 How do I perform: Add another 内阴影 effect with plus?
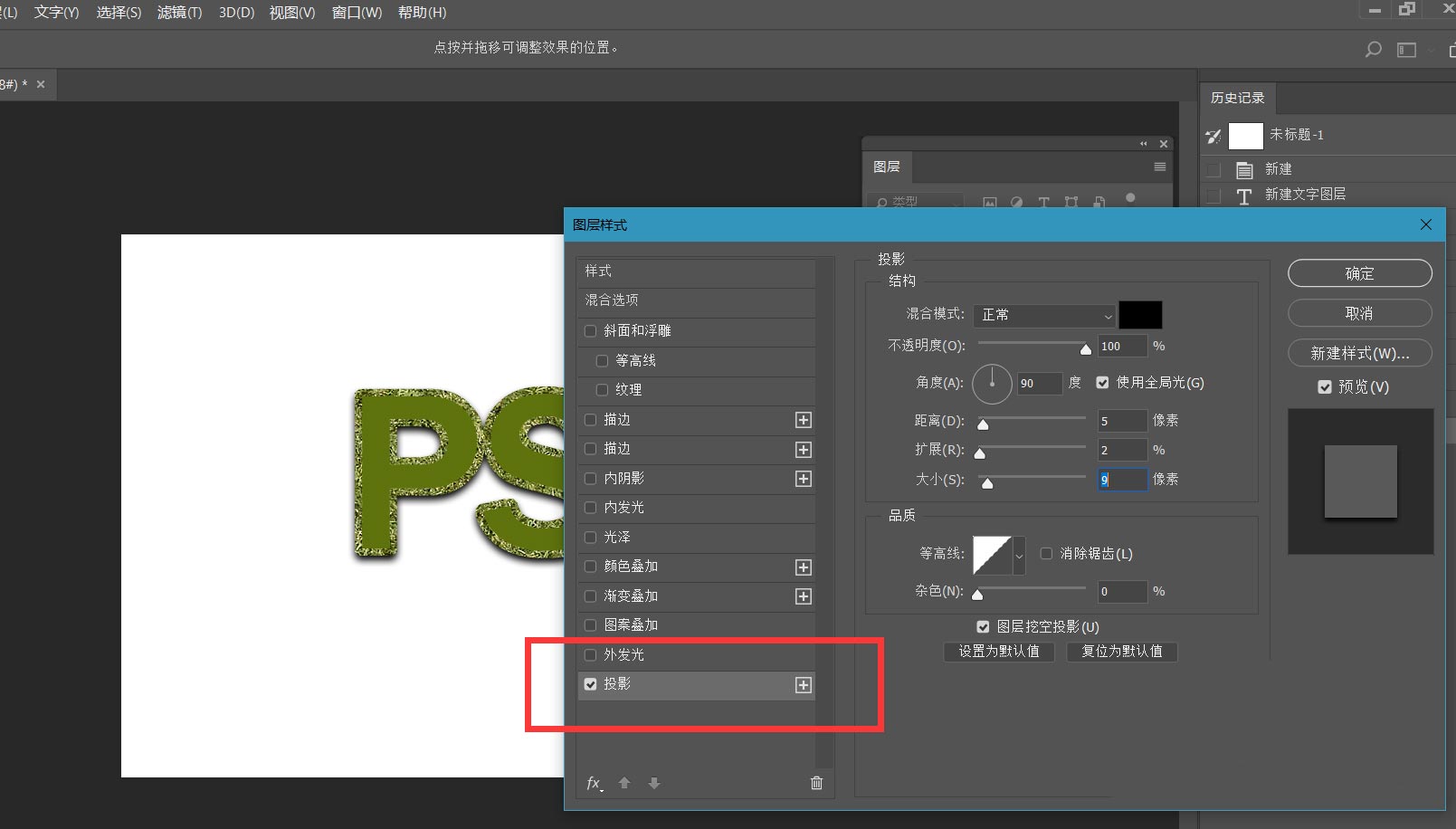click(803, 479)
